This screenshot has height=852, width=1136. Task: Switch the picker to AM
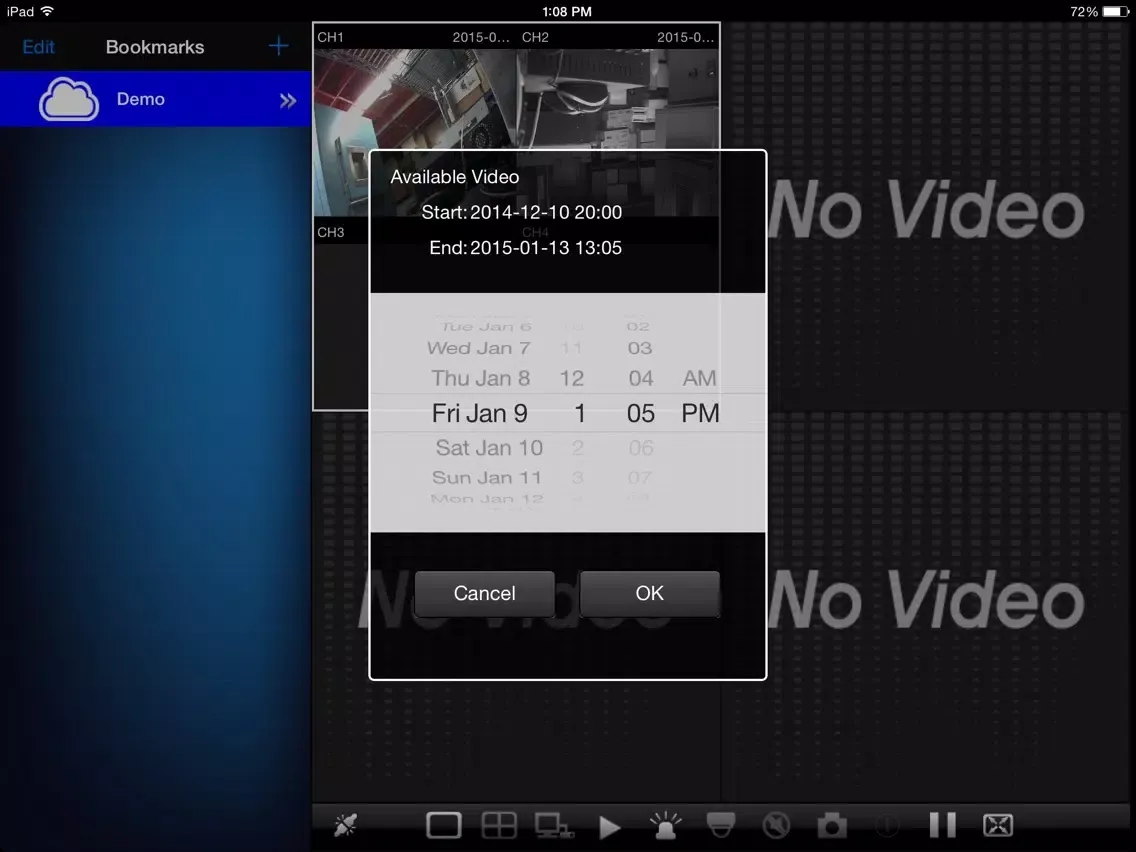point(699,378)
